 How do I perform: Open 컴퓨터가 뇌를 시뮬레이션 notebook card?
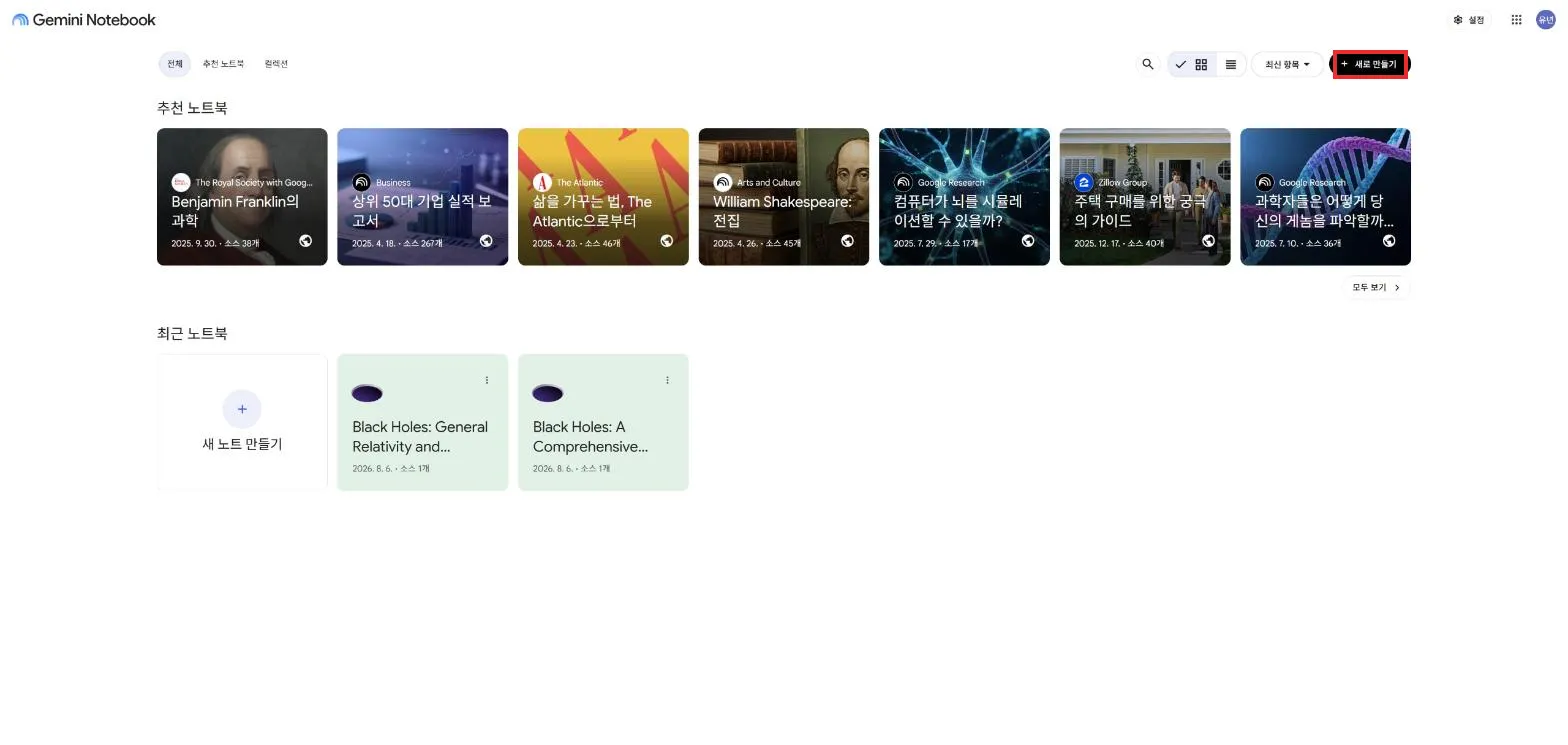coord(964,197)
